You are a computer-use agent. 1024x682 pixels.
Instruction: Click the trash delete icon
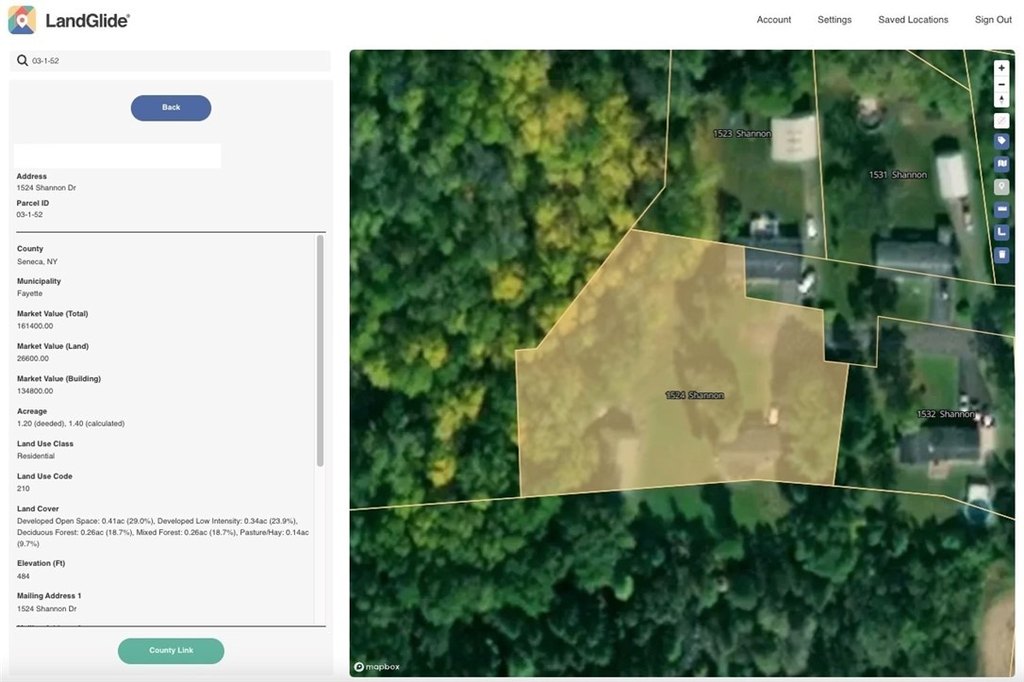coord(1001,255)
